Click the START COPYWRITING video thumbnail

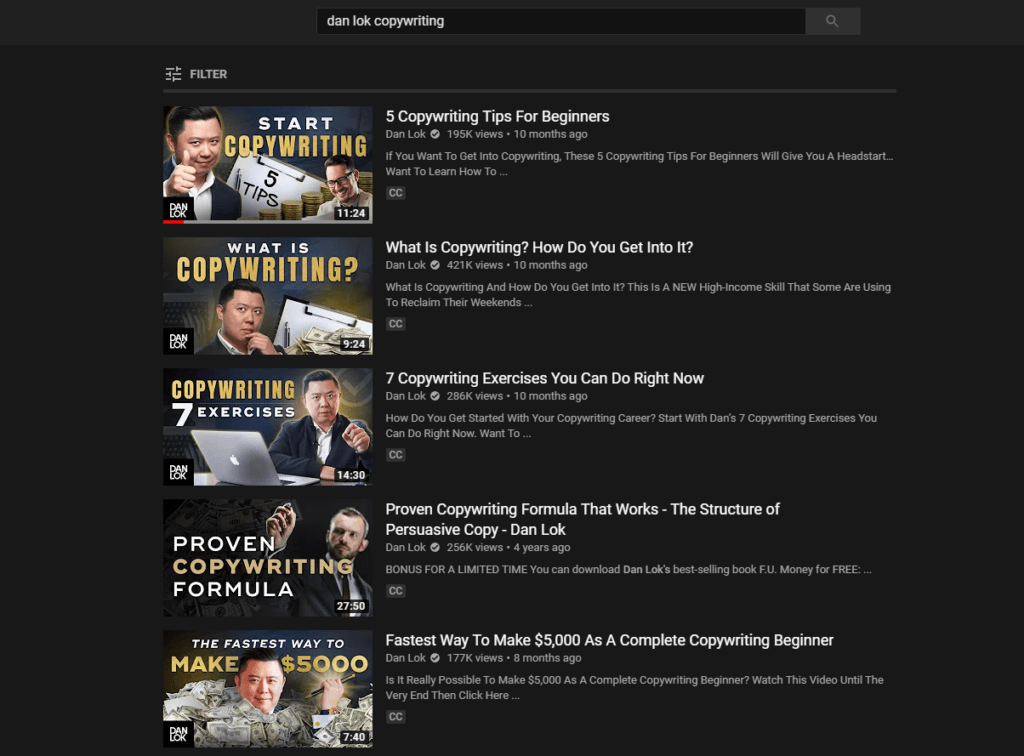tap(267, 164)
